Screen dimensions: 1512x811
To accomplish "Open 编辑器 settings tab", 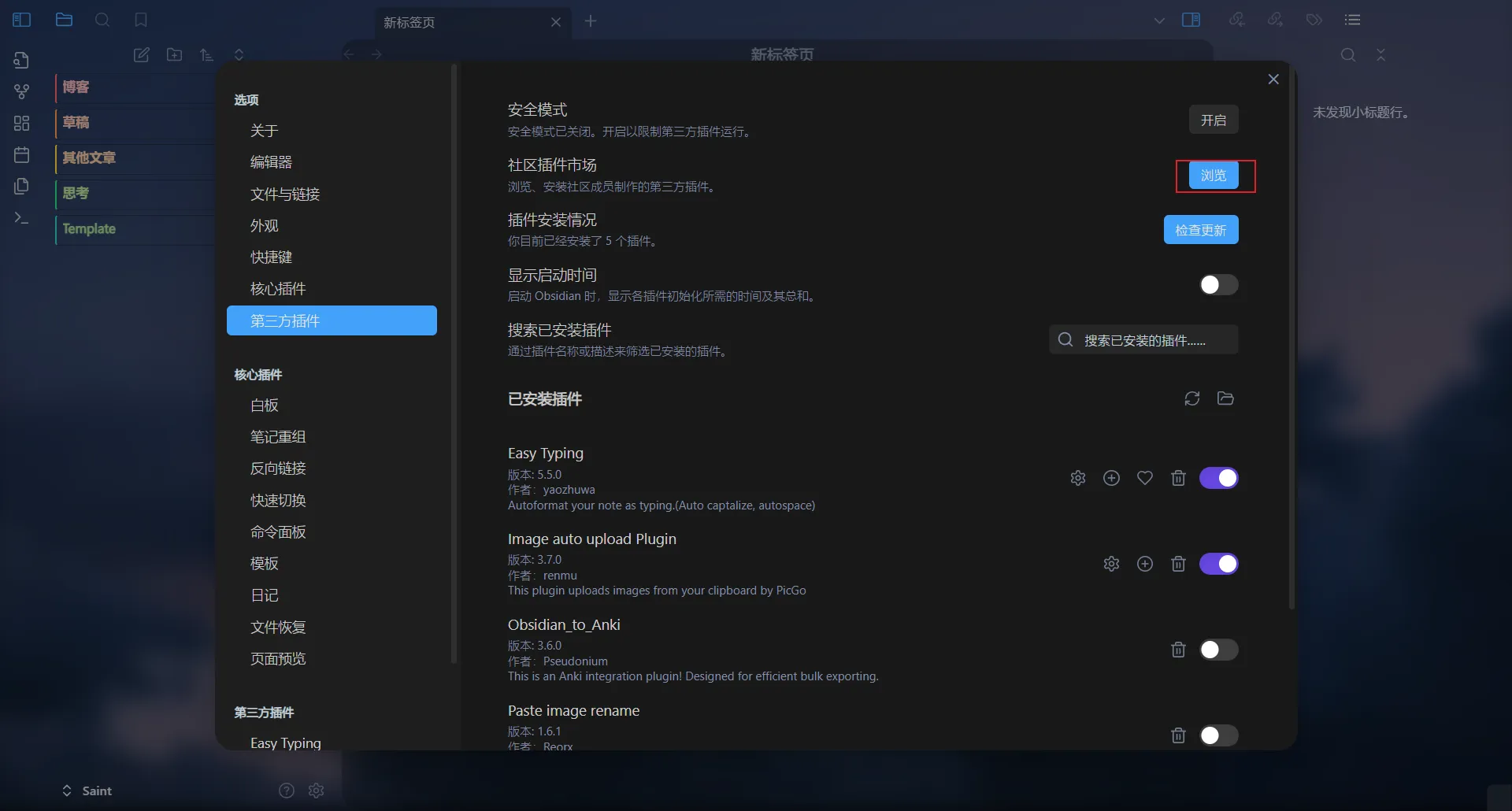I will point(332,162).
